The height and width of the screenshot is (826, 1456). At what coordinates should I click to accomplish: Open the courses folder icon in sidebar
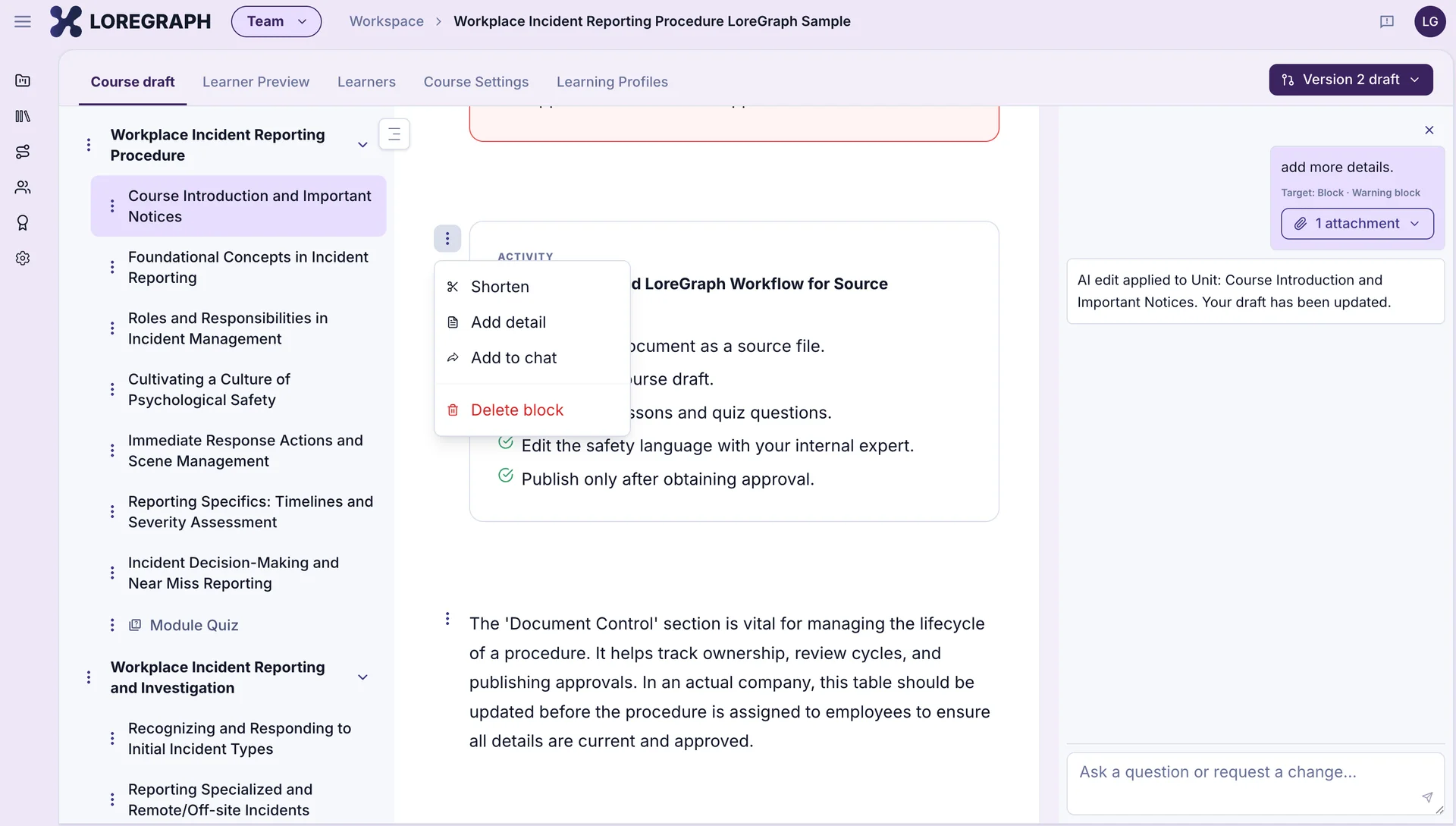pyautogui.click(x=23, y=80)
